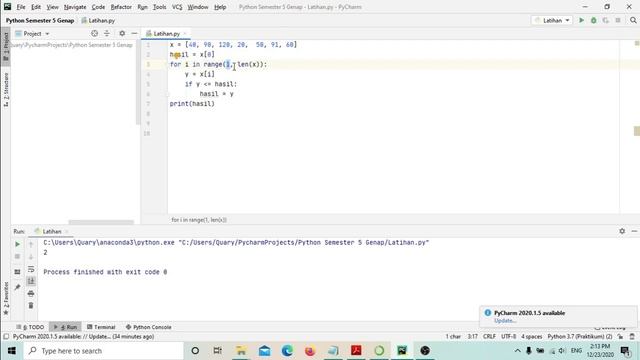
Task: Open the Navigate menu
Action: 75,7
